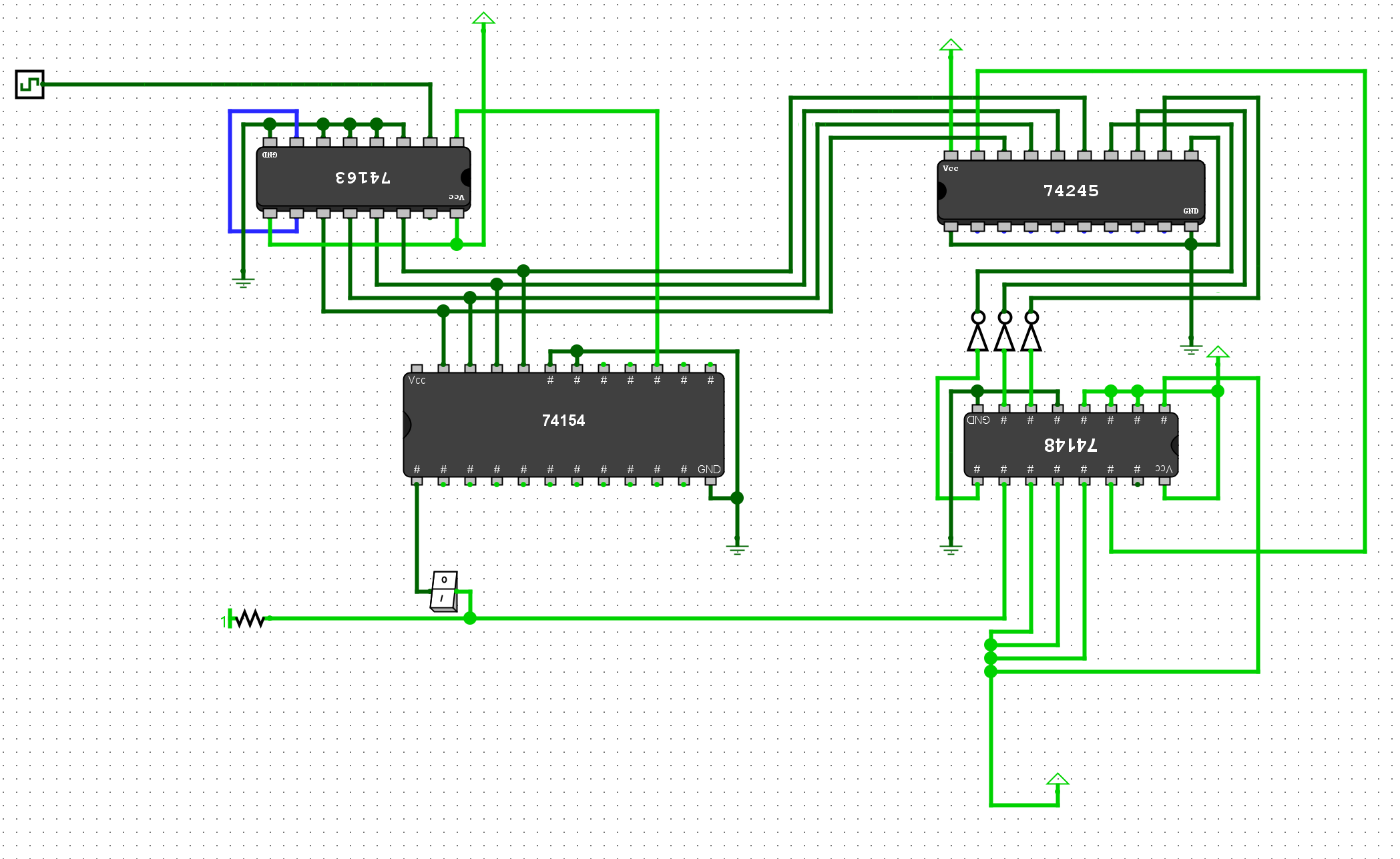Toggle the rocker switch below 74154
Screen dimensions: 1400x859
point(444,591)
